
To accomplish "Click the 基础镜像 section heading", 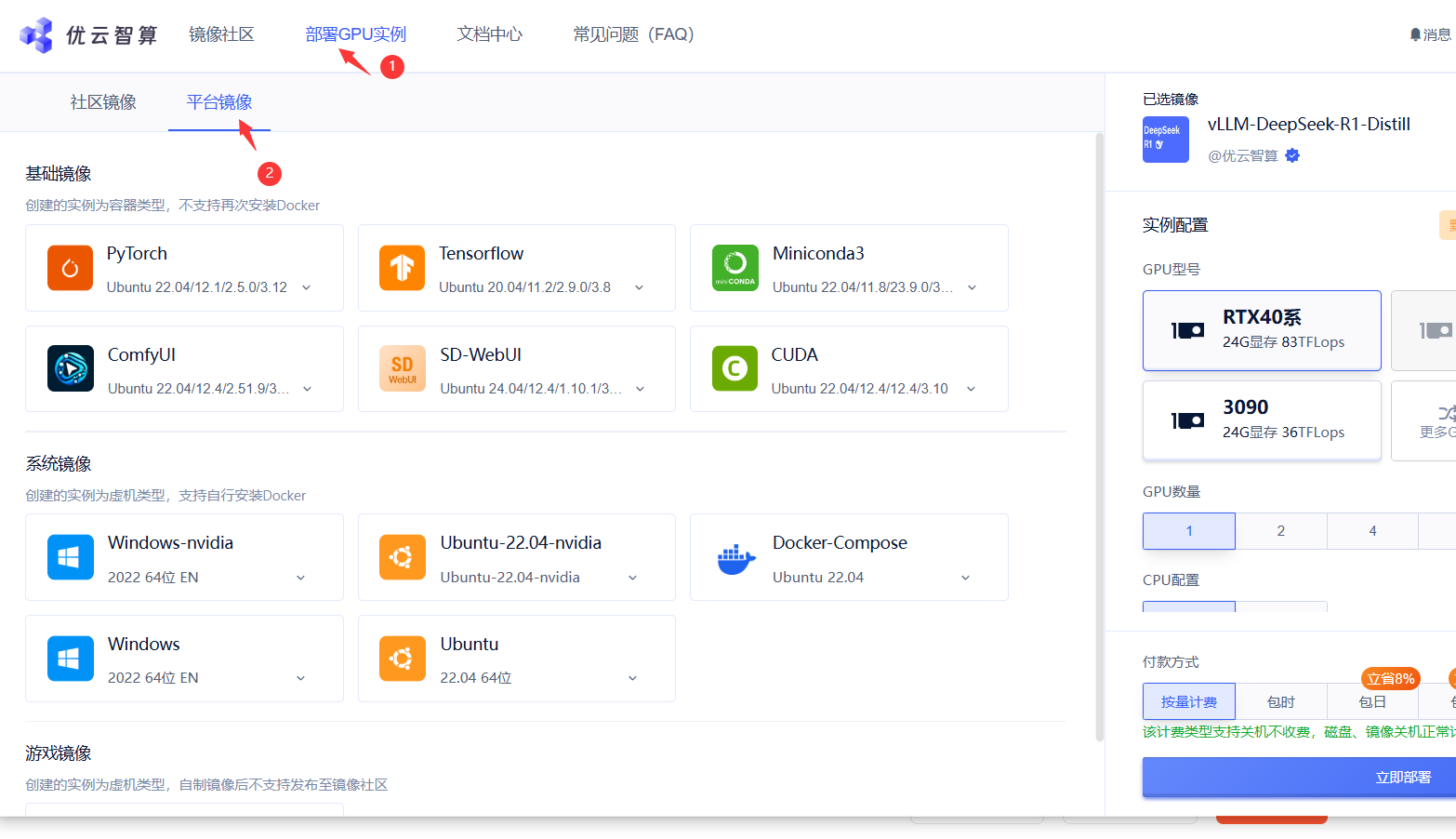I will coord(59,174).
